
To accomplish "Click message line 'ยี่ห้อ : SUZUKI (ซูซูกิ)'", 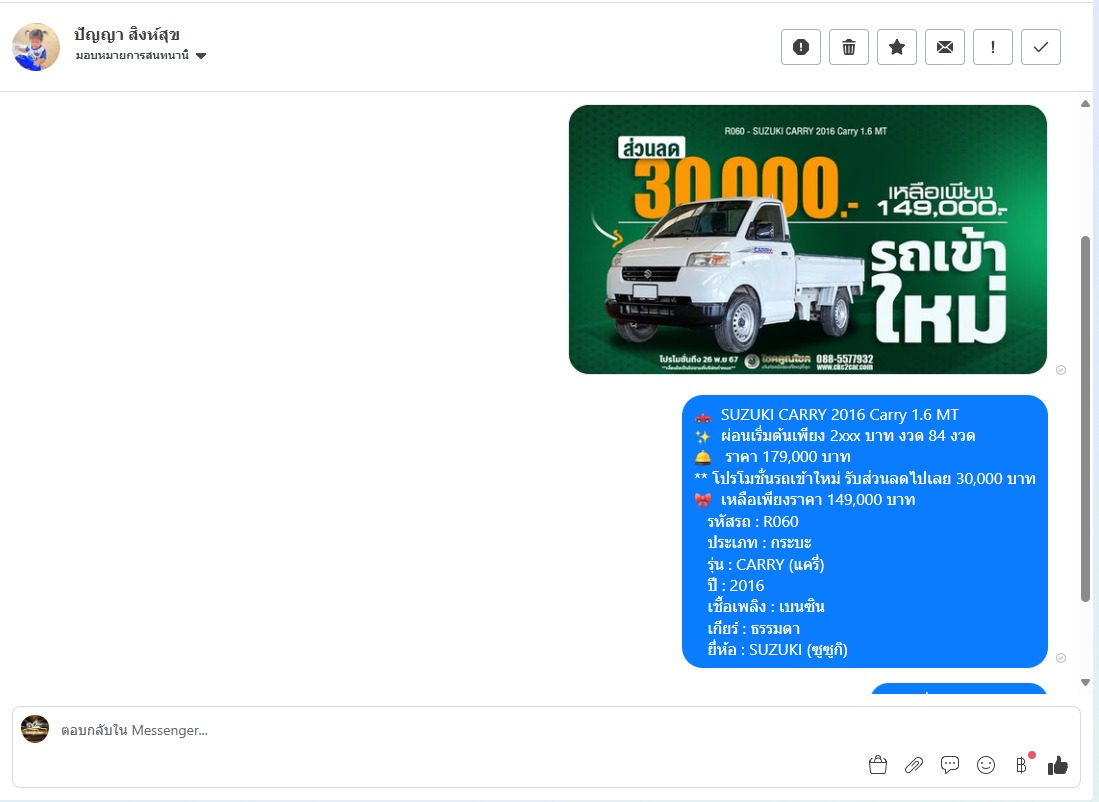I will point(777,650).
